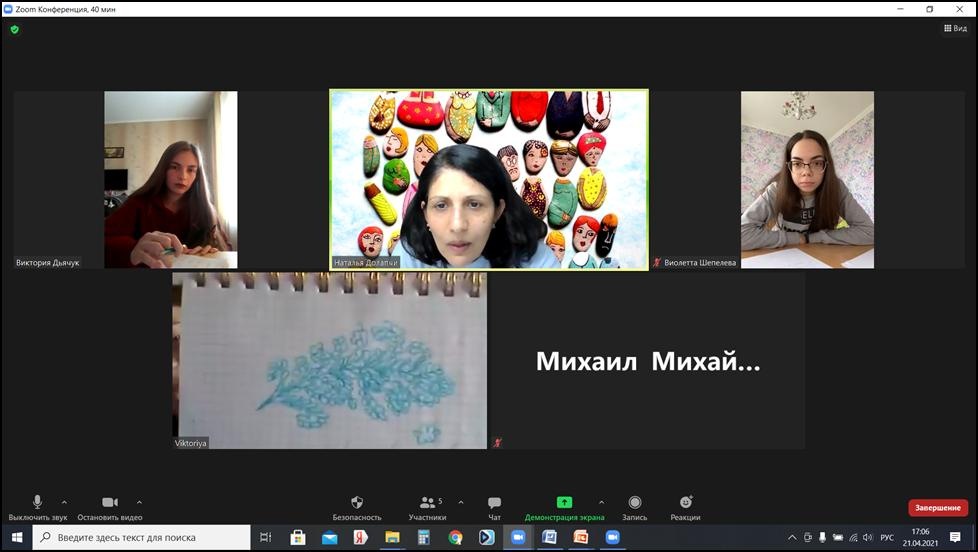
Task: Switch to the active Zoom taskbar icon
Action: [518, 537]
